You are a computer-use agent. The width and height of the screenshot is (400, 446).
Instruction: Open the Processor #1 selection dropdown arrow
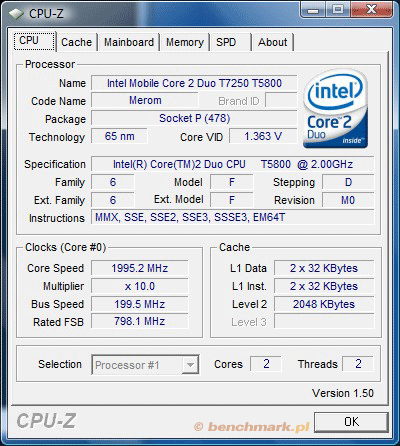tap(190, 365)
